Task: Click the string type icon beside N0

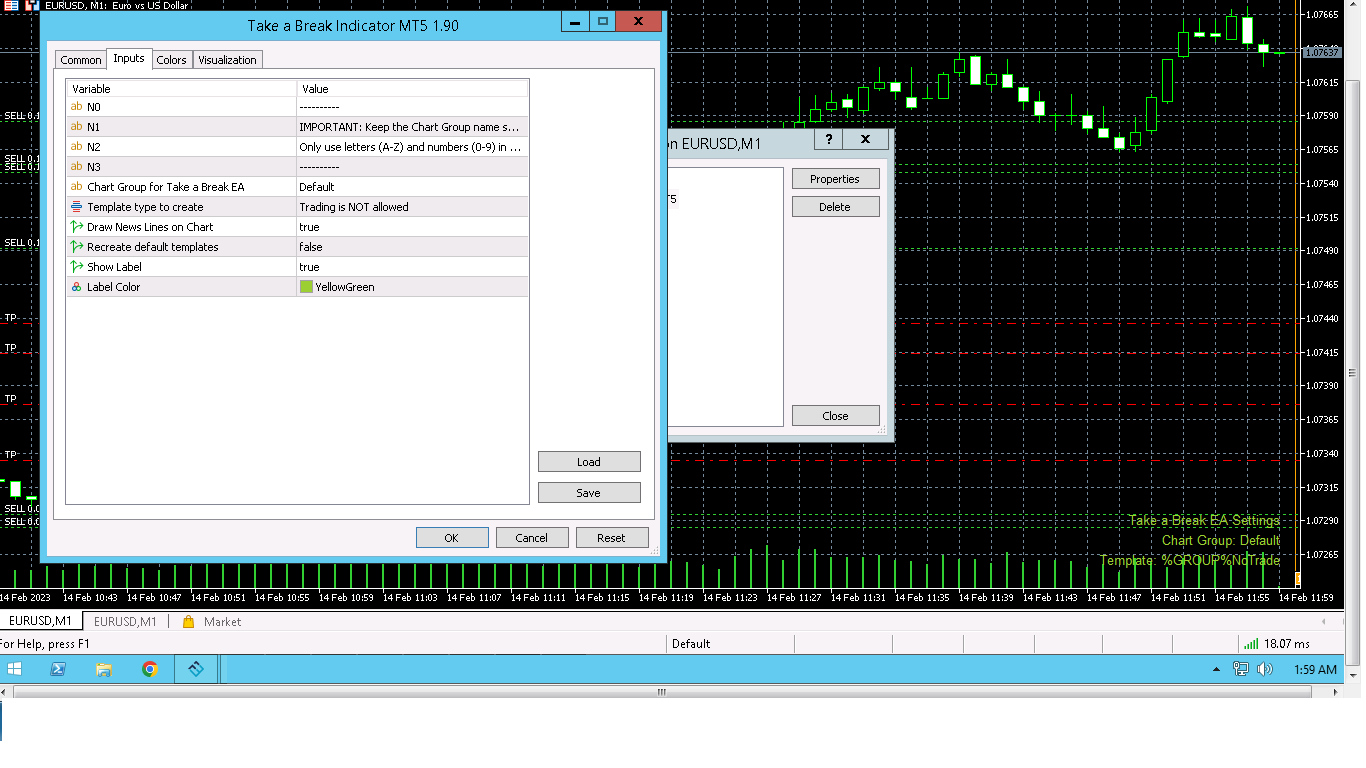Action: point(77,107)
